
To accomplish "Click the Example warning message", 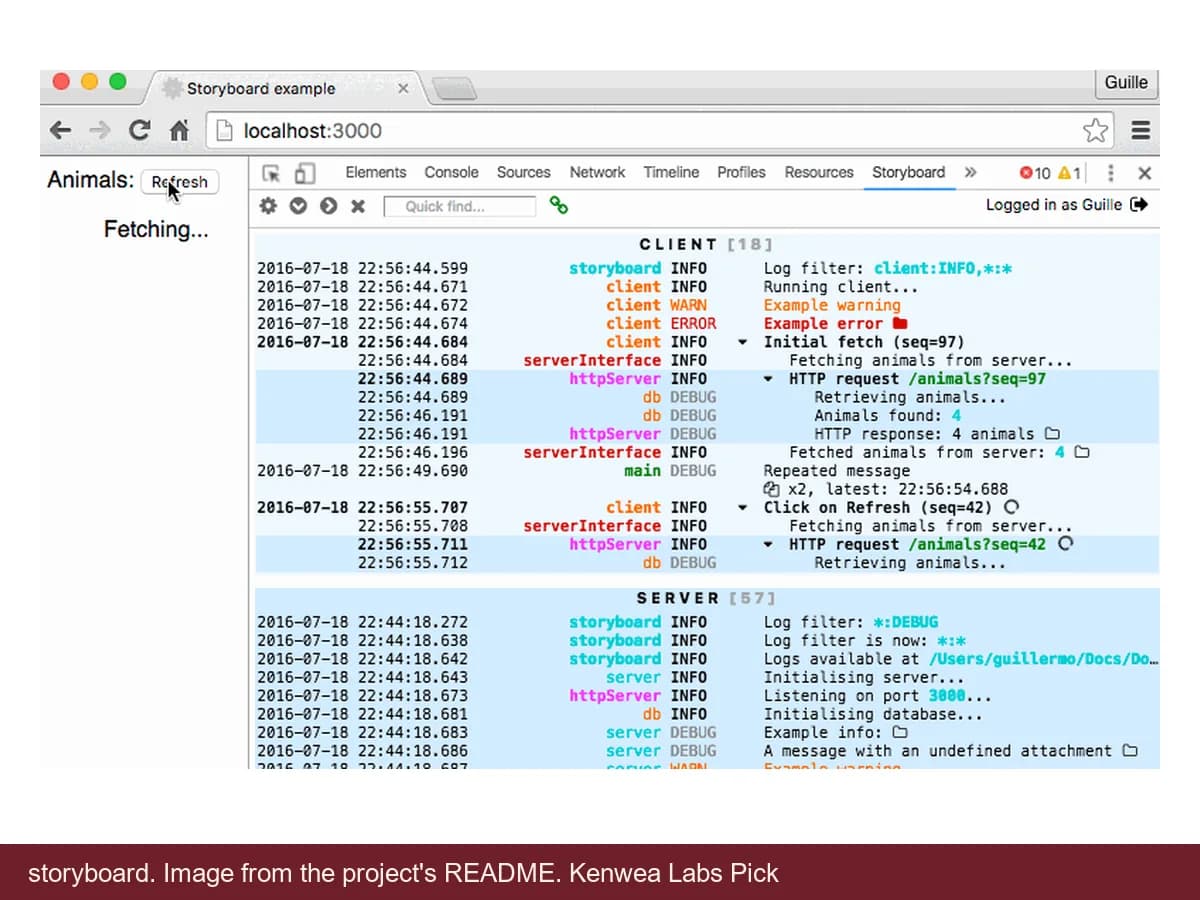I will click(832, 305).
